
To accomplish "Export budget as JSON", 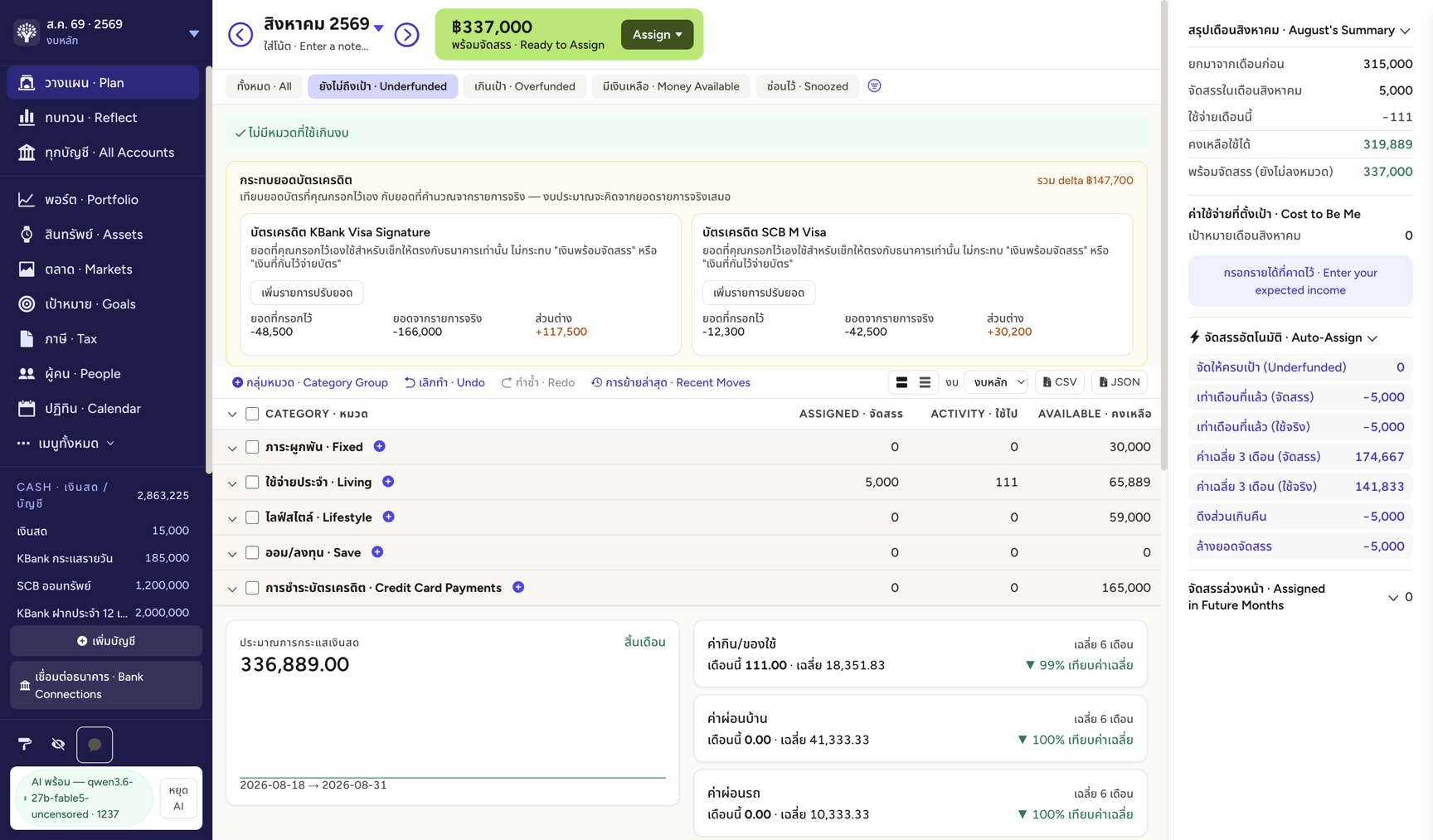I will pos(1119,382).
